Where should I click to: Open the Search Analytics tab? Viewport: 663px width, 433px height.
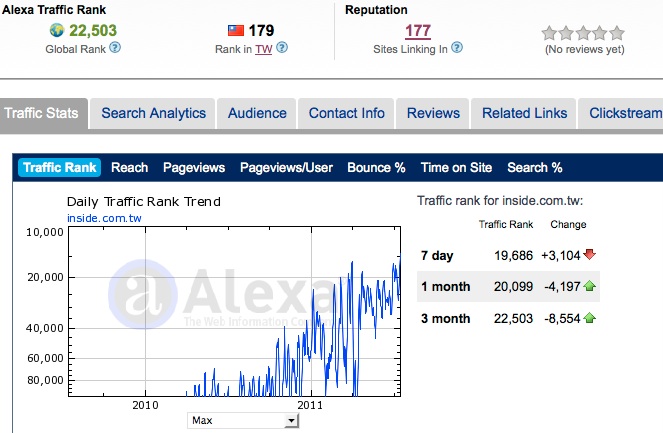tap(153, 113)
